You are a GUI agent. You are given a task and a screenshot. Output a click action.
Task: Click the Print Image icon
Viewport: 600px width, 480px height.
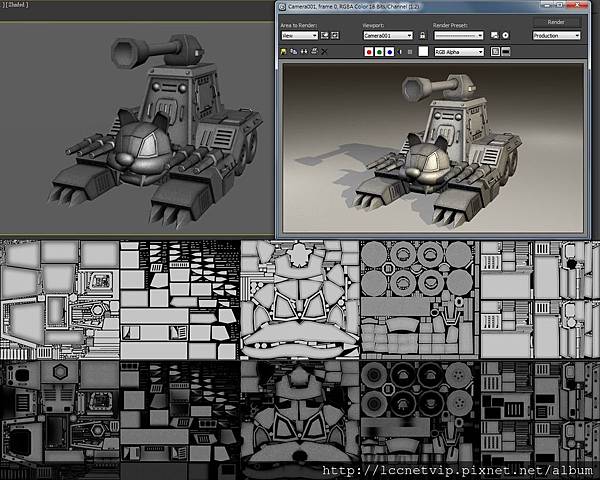(x=317, y=49)
